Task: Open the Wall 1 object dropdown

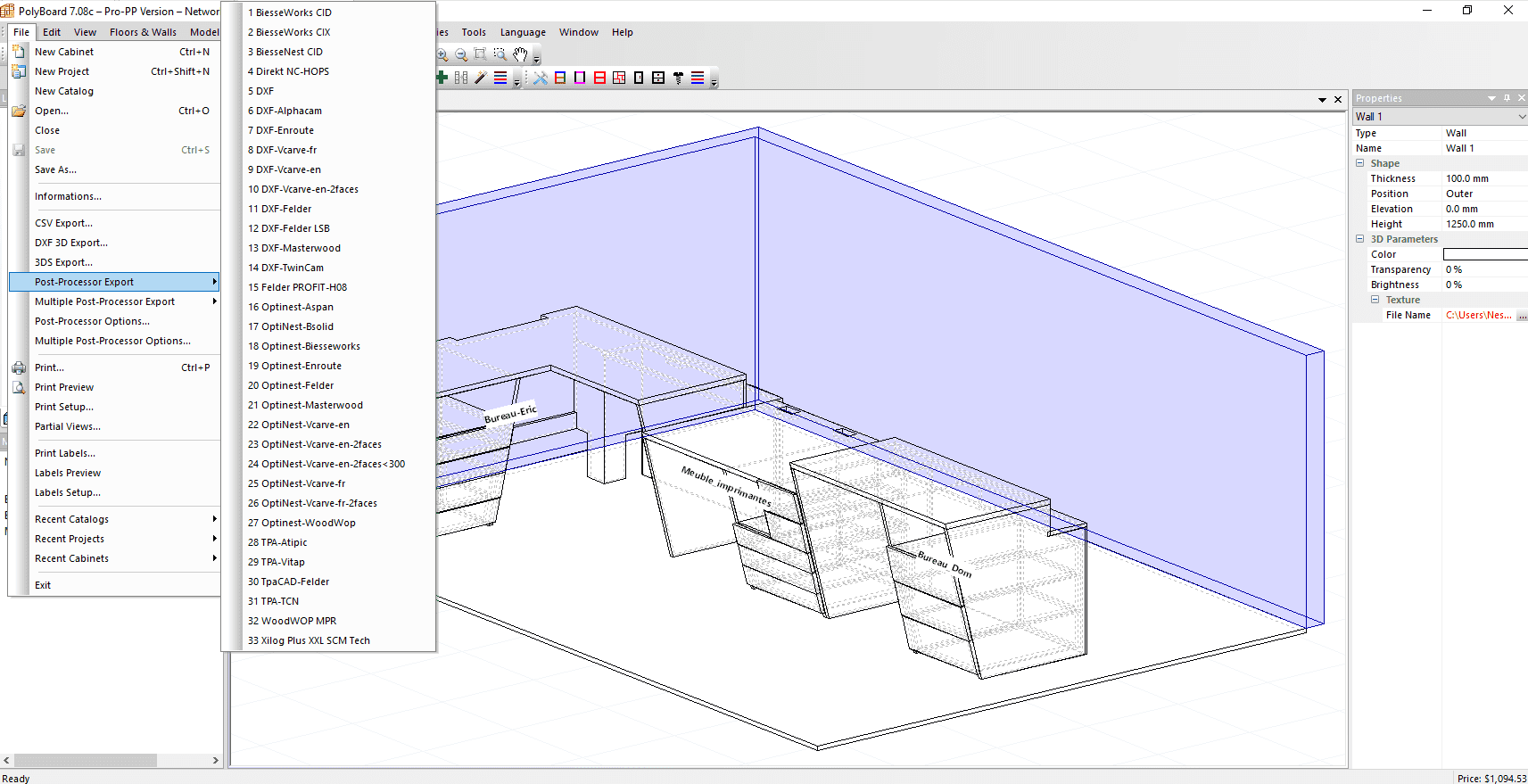Action: pyautogui.click(x=1522, y=117)
